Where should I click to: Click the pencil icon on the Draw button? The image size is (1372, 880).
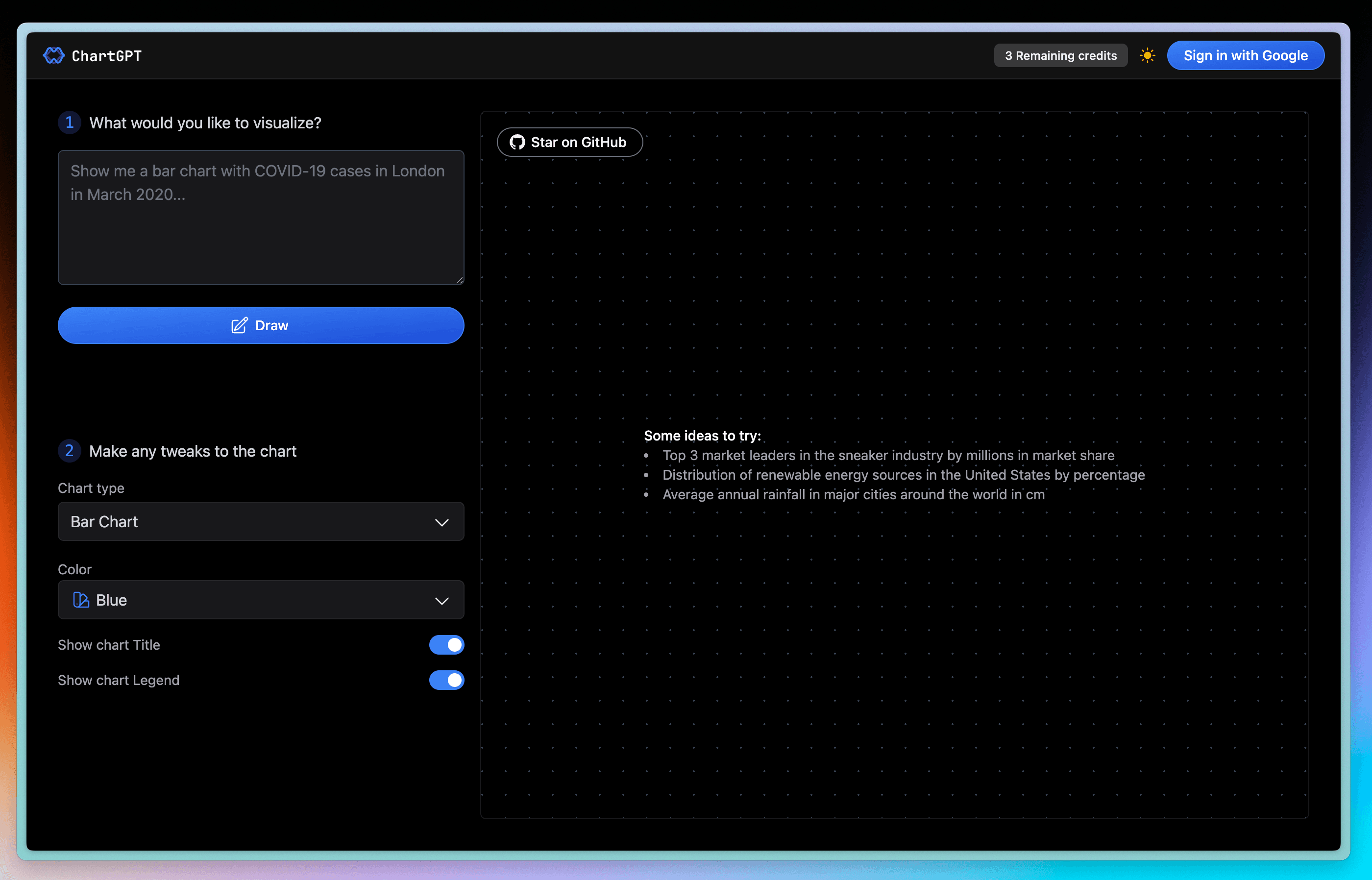(240, 325)
